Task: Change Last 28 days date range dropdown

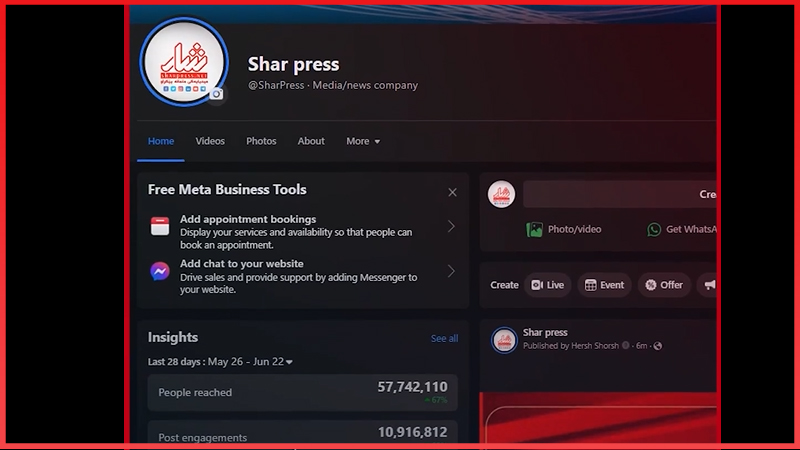Action: (x=220, y=362)
